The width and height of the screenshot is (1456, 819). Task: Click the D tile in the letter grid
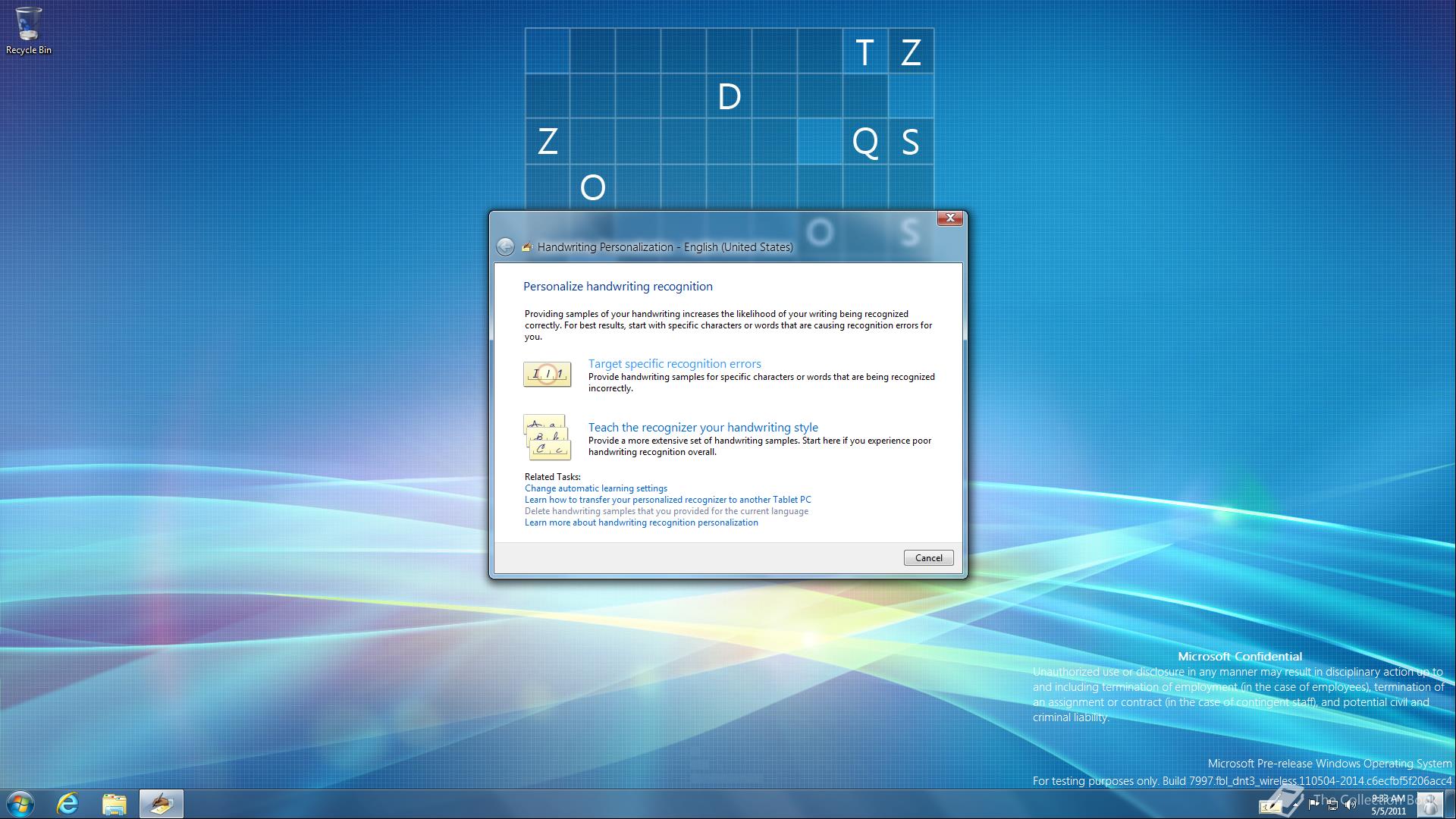(x=729, y=96)
